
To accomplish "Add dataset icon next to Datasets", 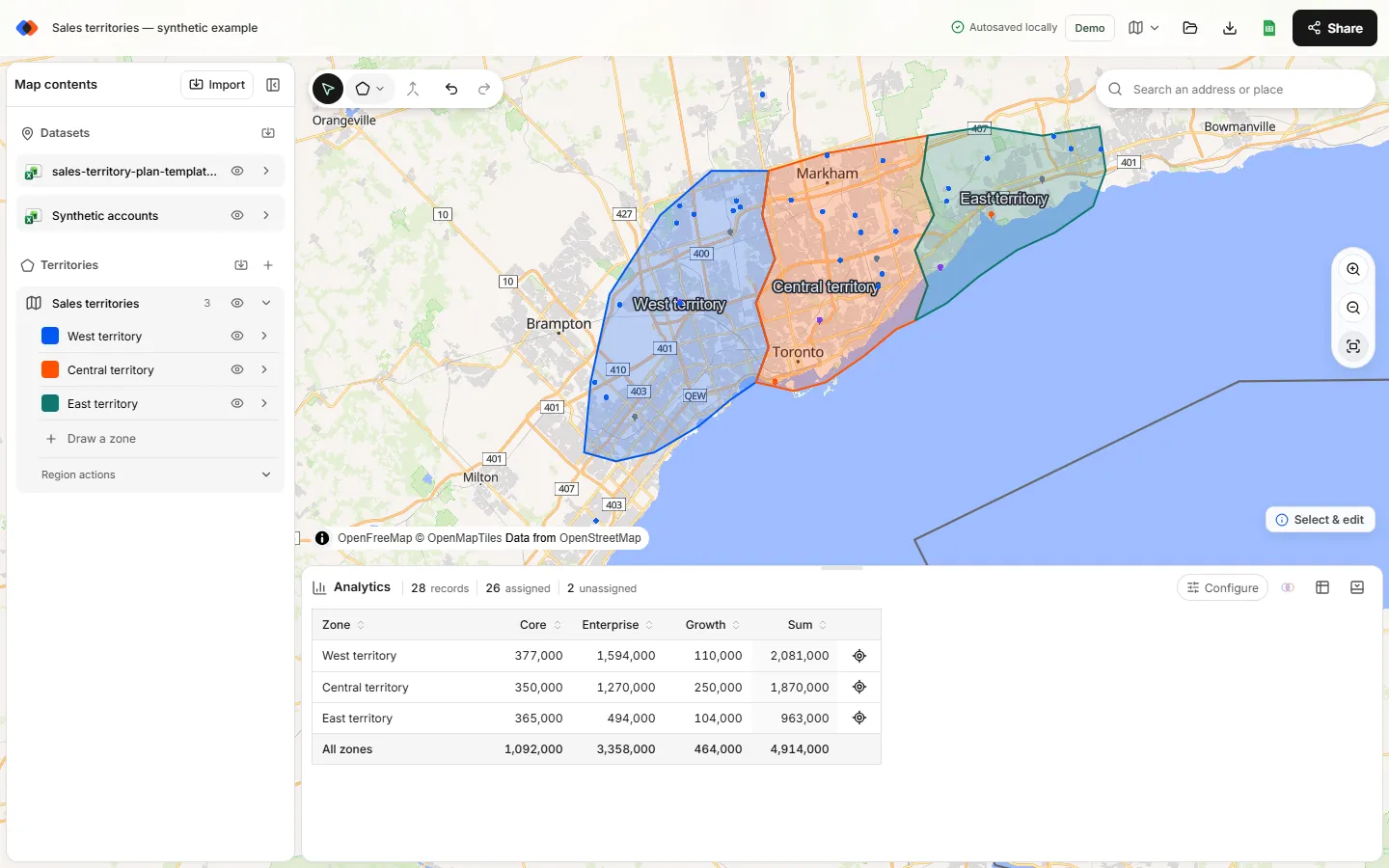I will (268, 133).
